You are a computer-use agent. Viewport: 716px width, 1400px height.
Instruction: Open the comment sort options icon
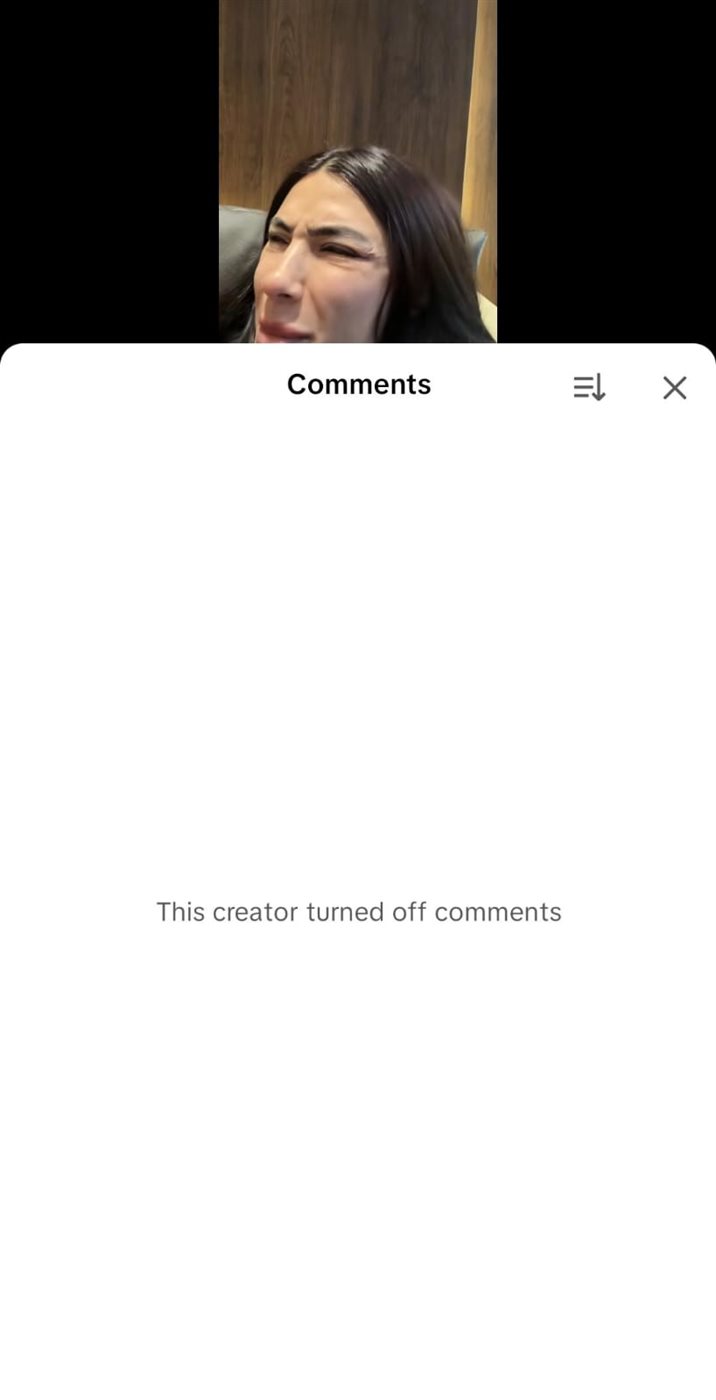tap(589, 388)
